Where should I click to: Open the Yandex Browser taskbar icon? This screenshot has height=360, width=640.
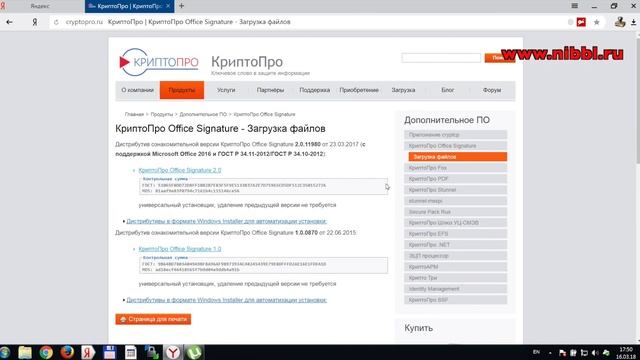[173, 353]
